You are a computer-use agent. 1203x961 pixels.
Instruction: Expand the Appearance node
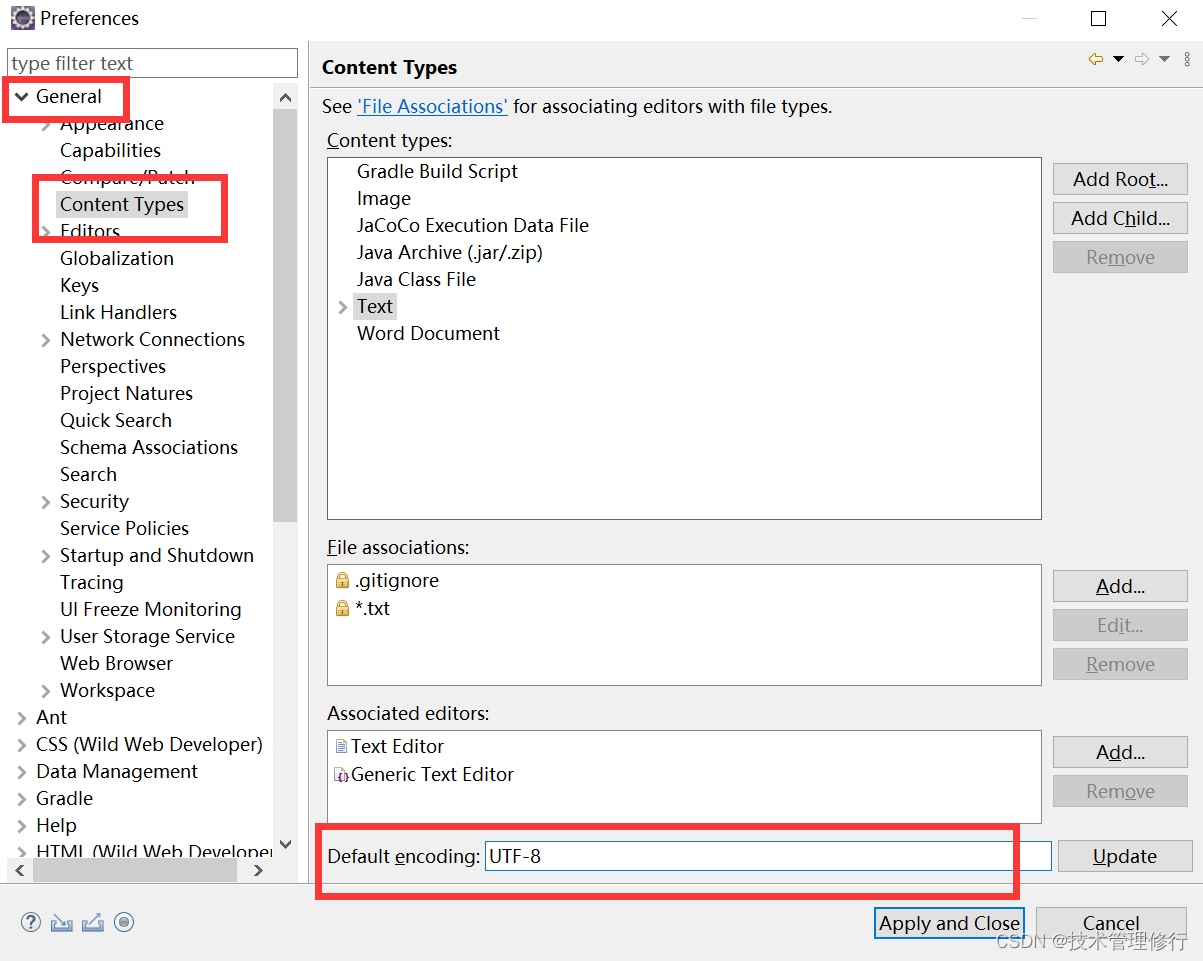(46, 124)
